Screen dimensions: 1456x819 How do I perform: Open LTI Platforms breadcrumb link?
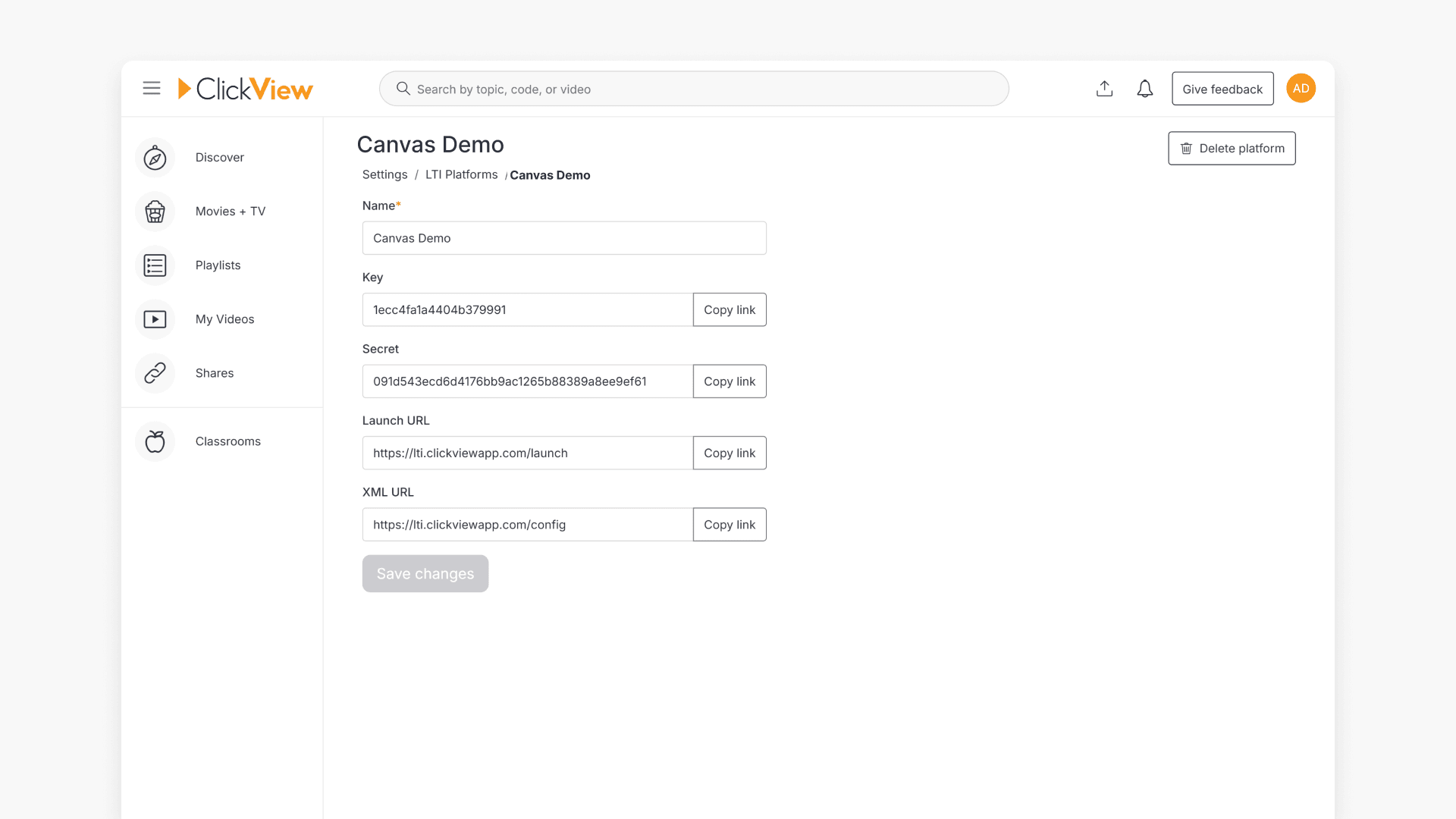pyautogui.click(x=461, y=174)
